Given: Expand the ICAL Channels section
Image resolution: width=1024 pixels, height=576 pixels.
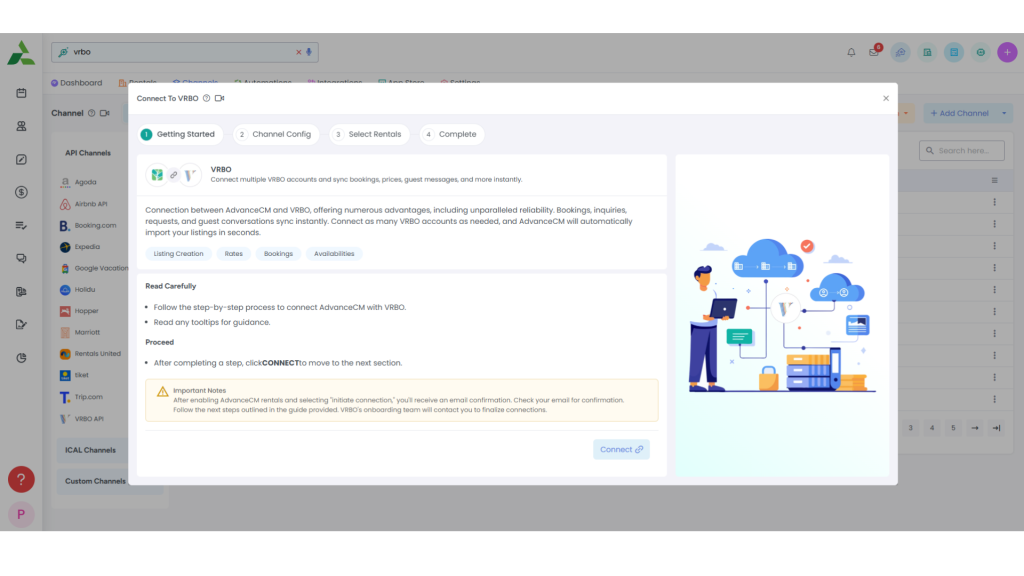Looking at the screenshot, I should tap(90, 450).
